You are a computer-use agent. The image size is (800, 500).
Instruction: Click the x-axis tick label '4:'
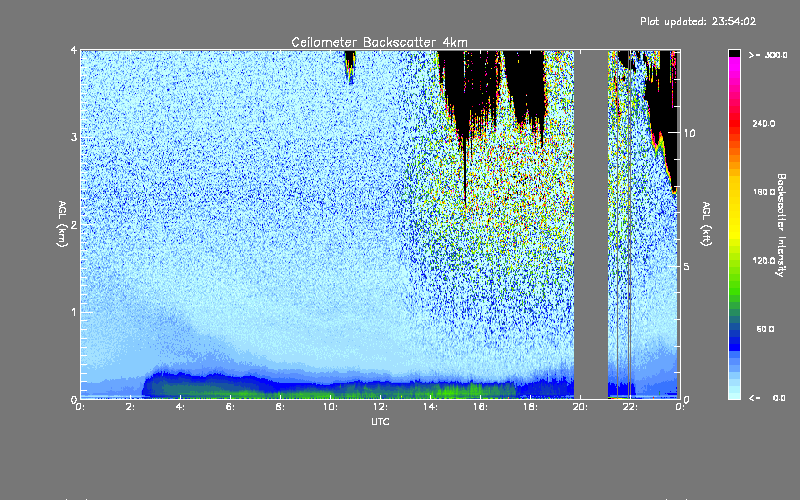coord(181,407)
